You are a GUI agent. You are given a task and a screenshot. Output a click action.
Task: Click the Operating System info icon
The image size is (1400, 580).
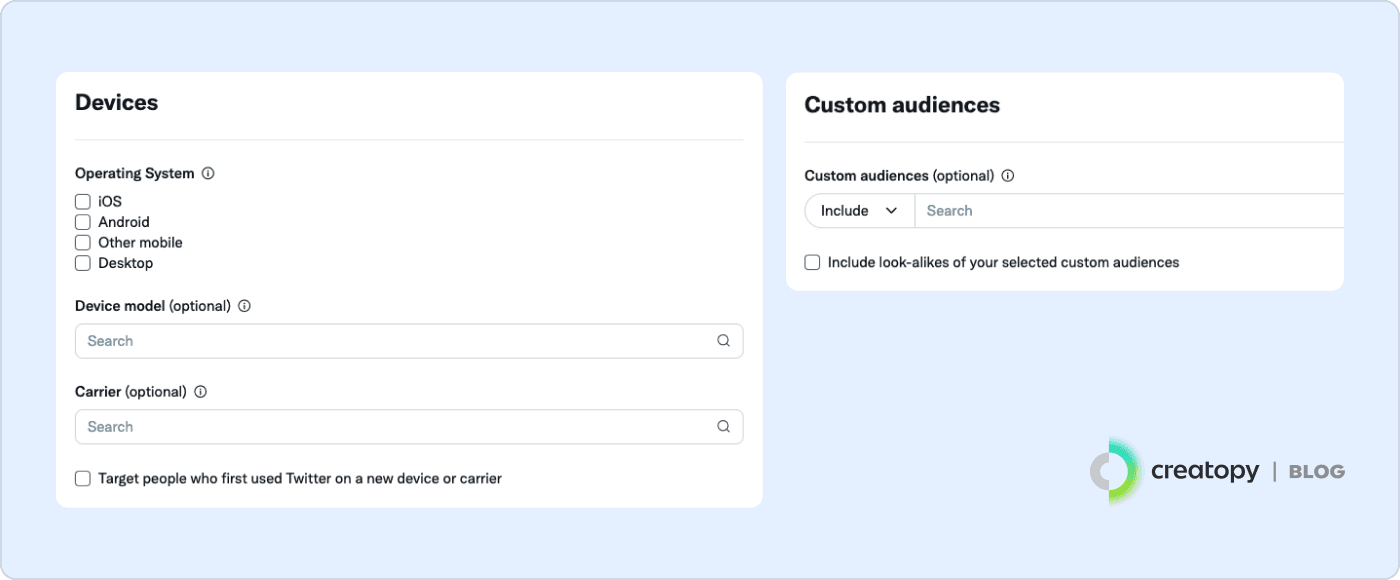point(208,173)
